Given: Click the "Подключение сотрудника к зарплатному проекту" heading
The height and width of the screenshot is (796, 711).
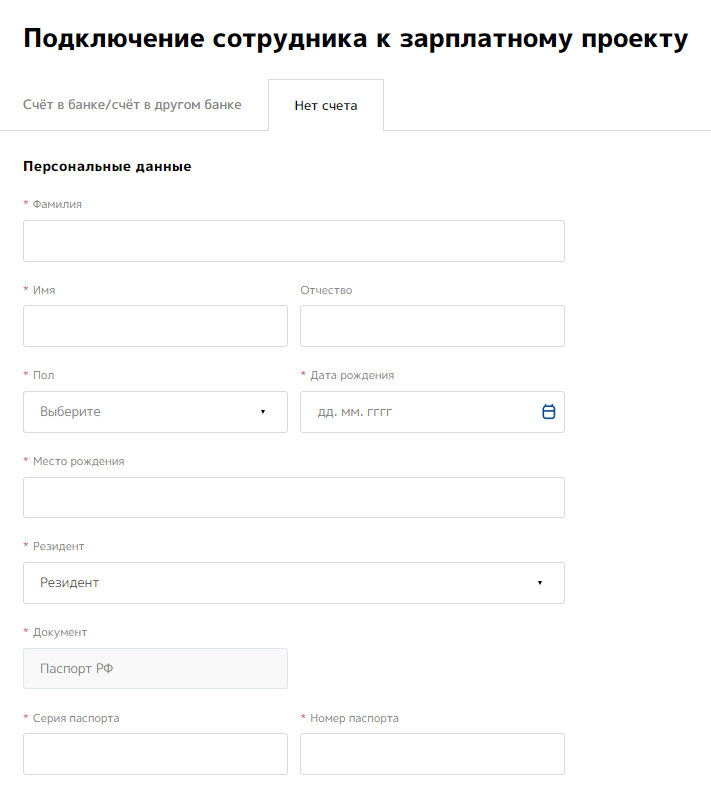Looking at the screenshot, I should coord(355,39).
